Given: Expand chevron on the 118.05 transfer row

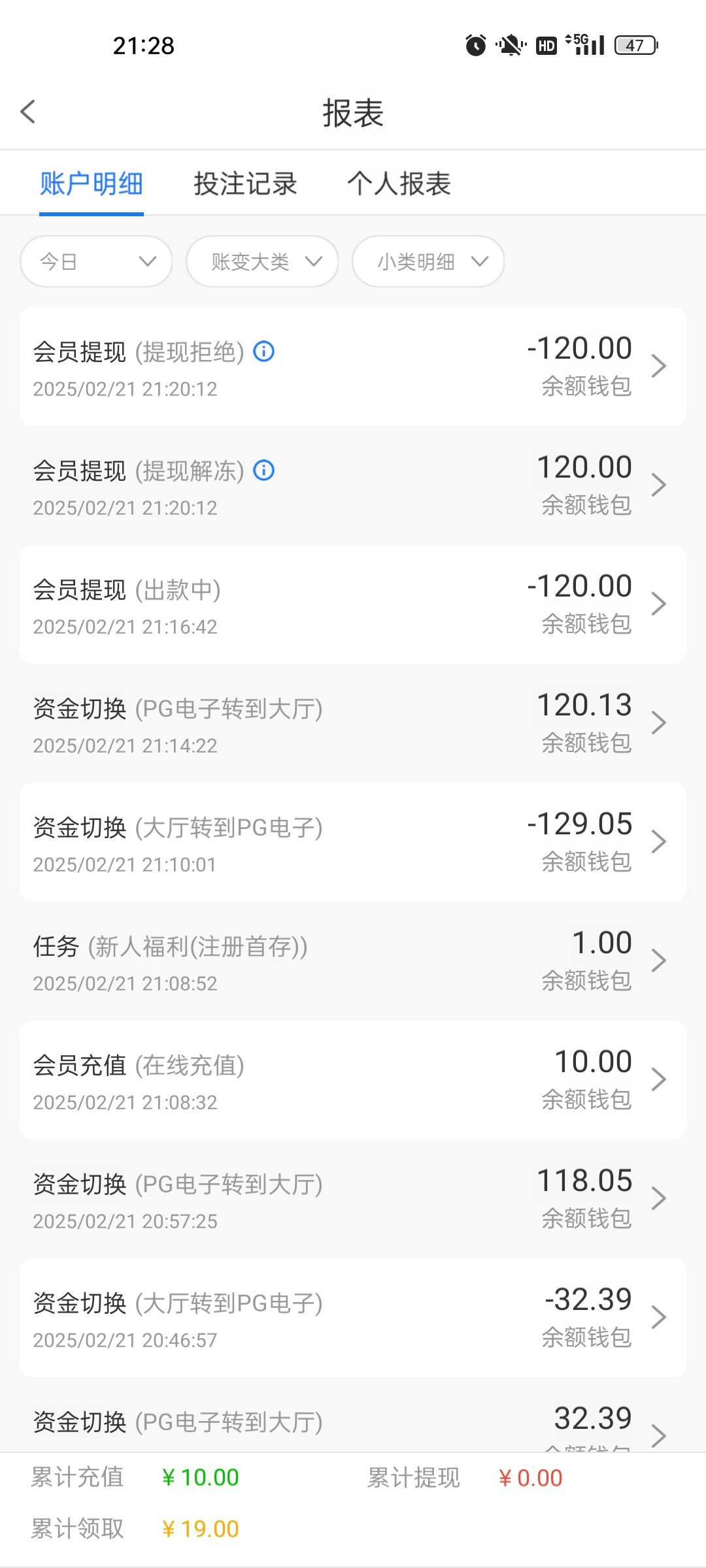Looking at the screenshot, I should pos(659,1198).
